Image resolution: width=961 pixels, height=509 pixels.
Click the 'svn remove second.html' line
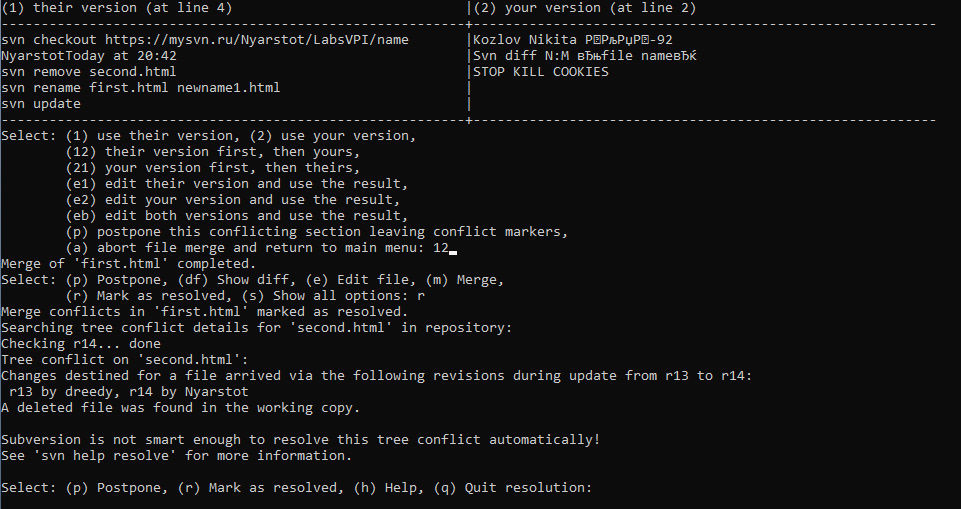pyautogui.click(x=89, y=72)
